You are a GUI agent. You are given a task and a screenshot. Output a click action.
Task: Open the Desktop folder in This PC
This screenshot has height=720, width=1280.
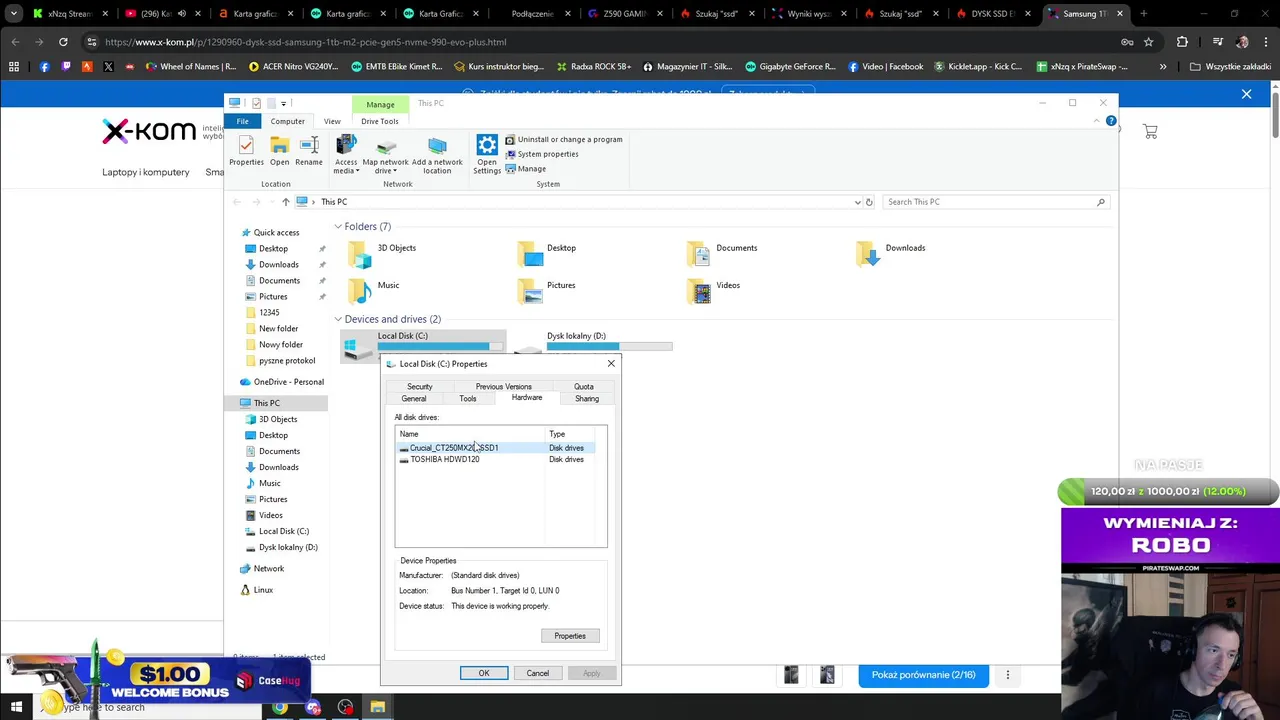tap(548, 254)
